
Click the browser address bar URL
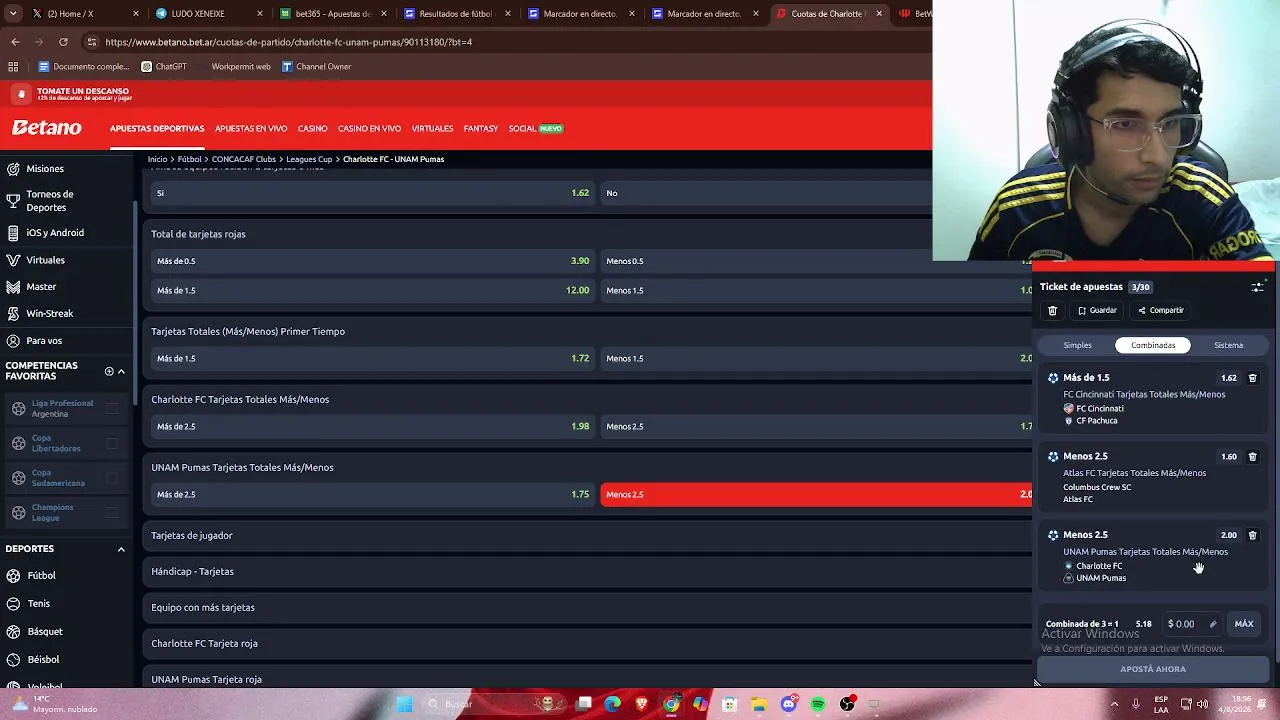(288, 42)
